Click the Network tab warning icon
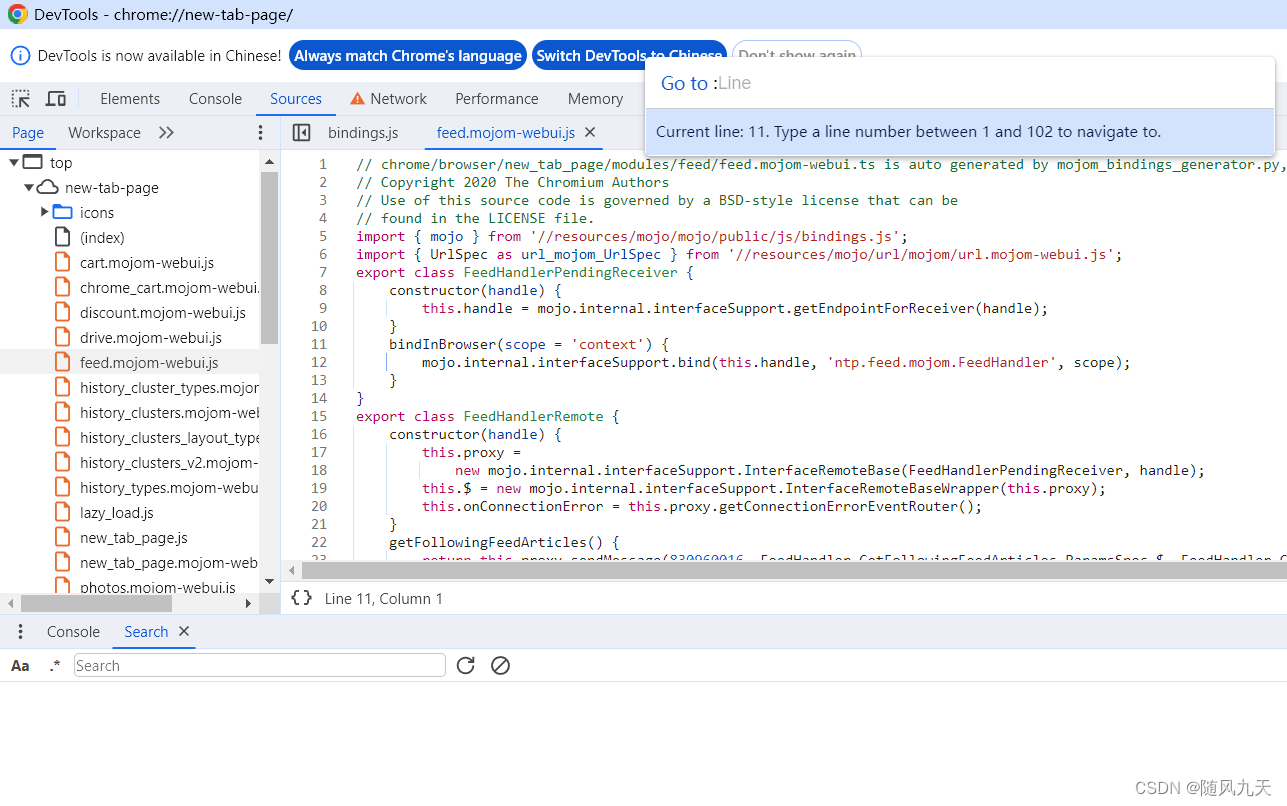 pos(357,99)
